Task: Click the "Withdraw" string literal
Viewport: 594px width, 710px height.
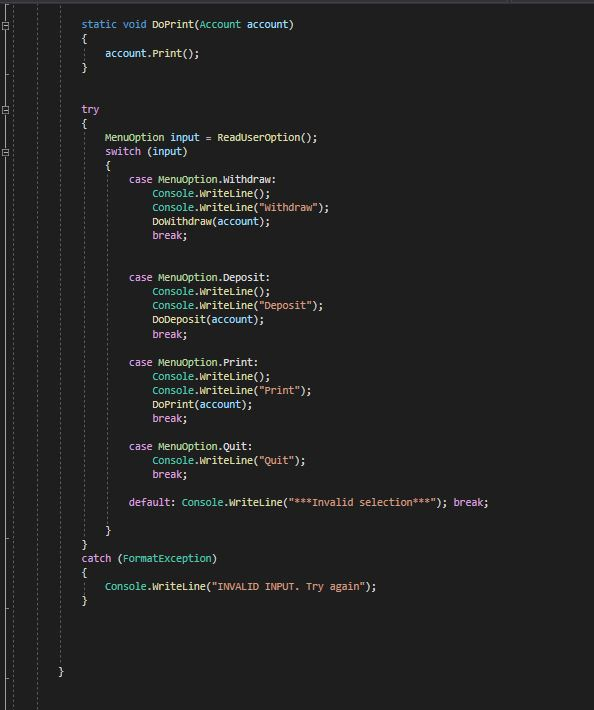Action: click(288, 207)
